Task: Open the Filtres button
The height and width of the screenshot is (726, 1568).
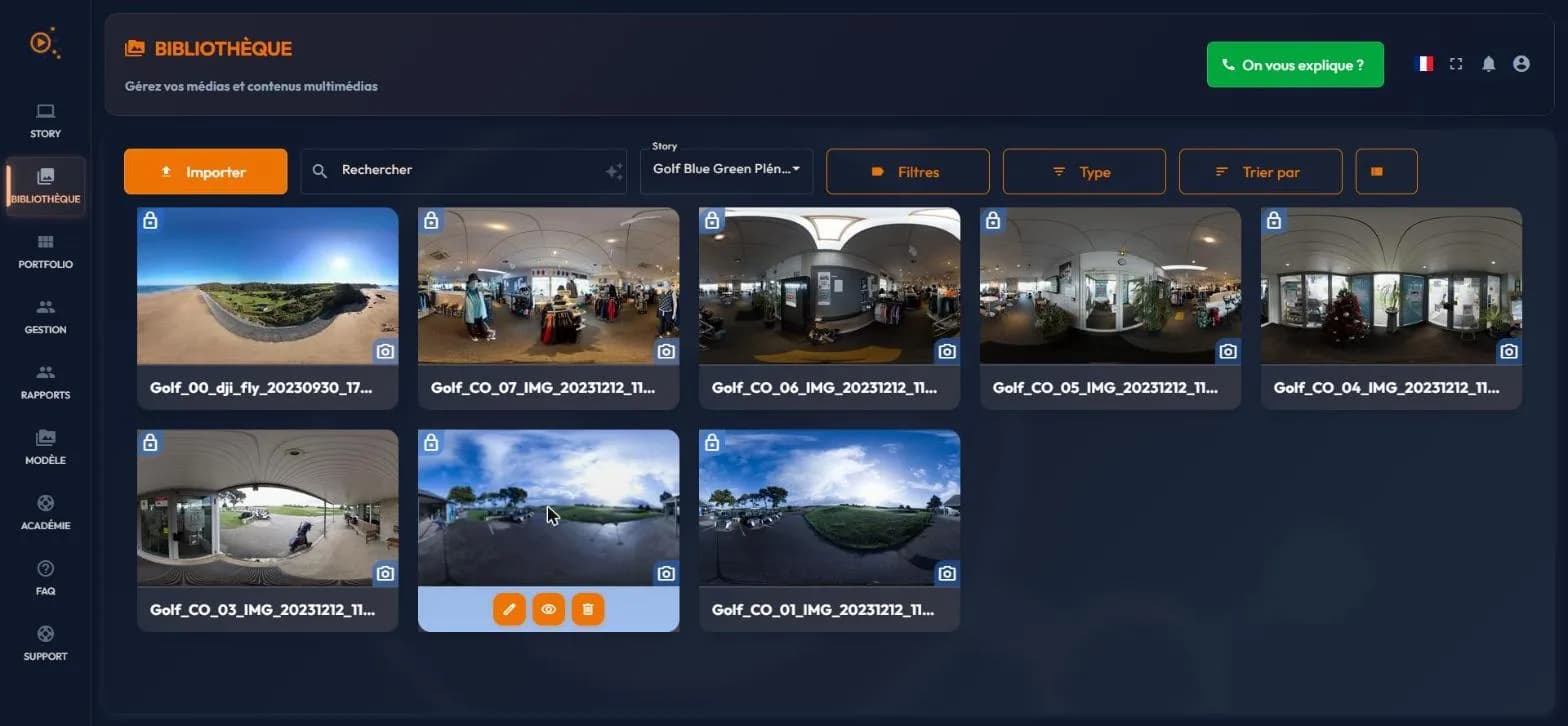Action: coord(907,172)
